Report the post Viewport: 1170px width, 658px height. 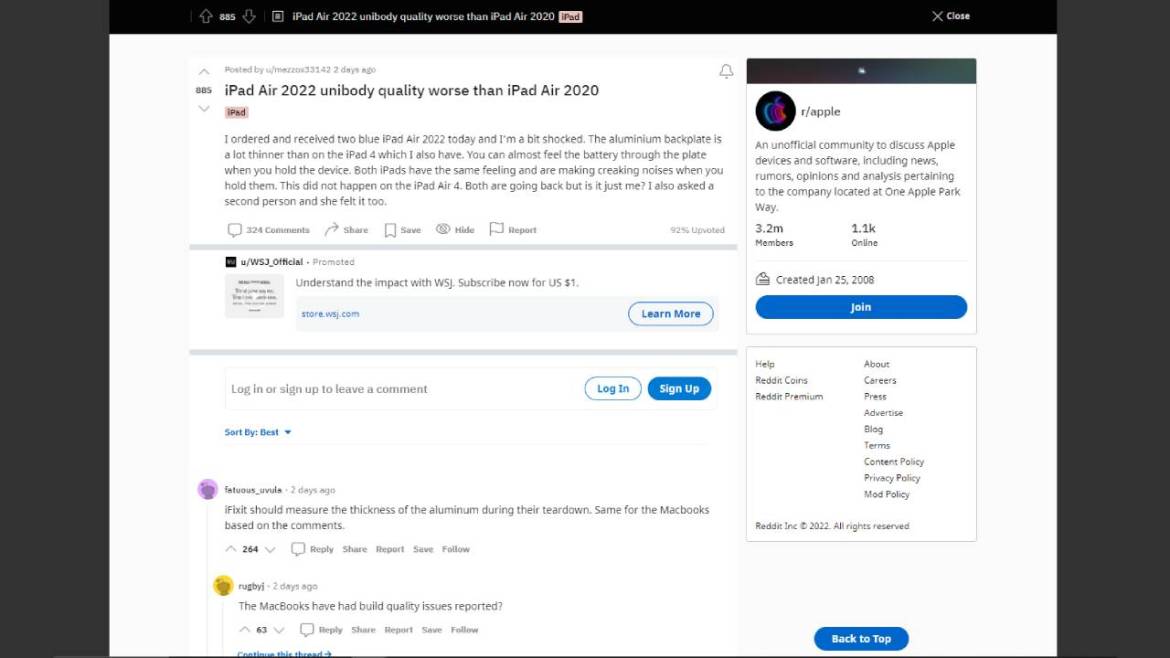point(513,230)
